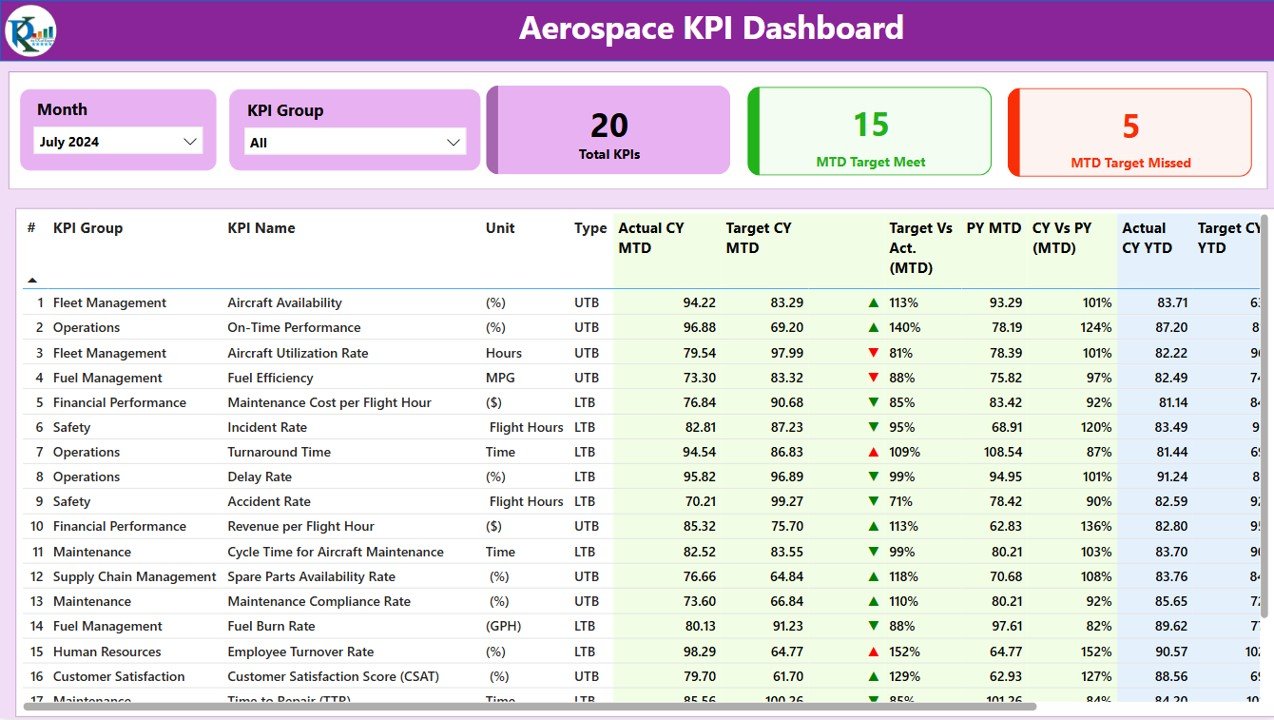
Task: Click the Total KPIs card
Action: [608, 130]
